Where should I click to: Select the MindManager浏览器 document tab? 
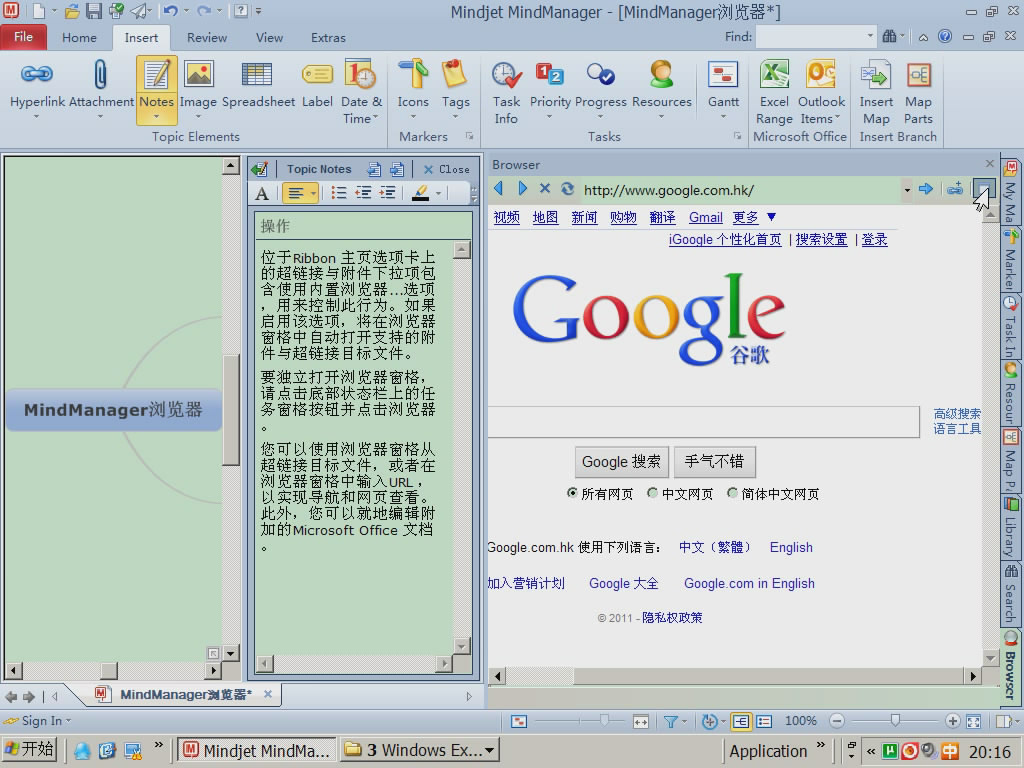[185, 694]
